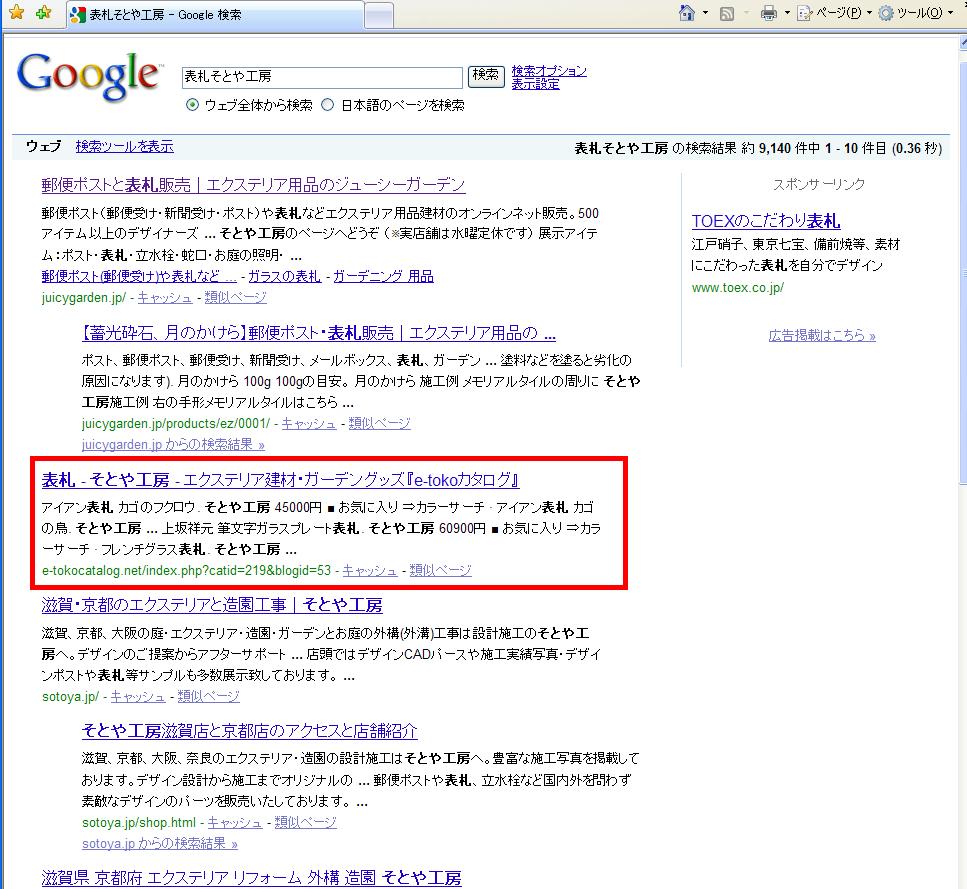The height and width of the screenshot is (889, 967).
Task: Click the Home icon in toolbar
Action: [x=687, y=14]
